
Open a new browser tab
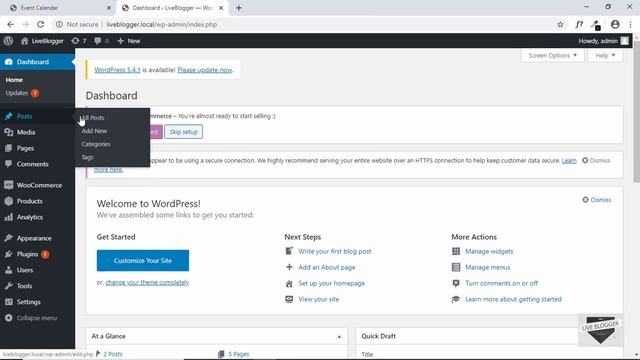[239, 8]
